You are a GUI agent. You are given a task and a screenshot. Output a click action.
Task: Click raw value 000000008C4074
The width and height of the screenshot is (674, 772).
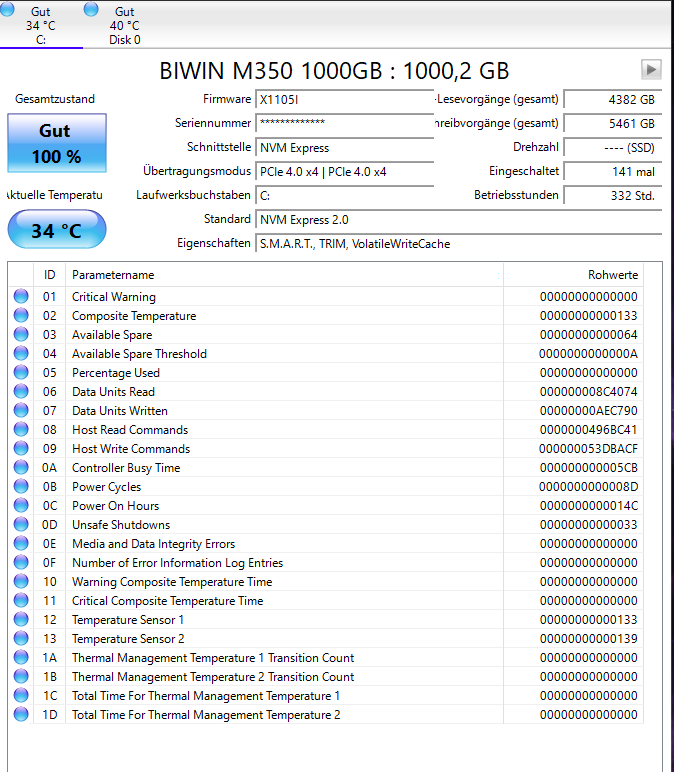[588, 392]
